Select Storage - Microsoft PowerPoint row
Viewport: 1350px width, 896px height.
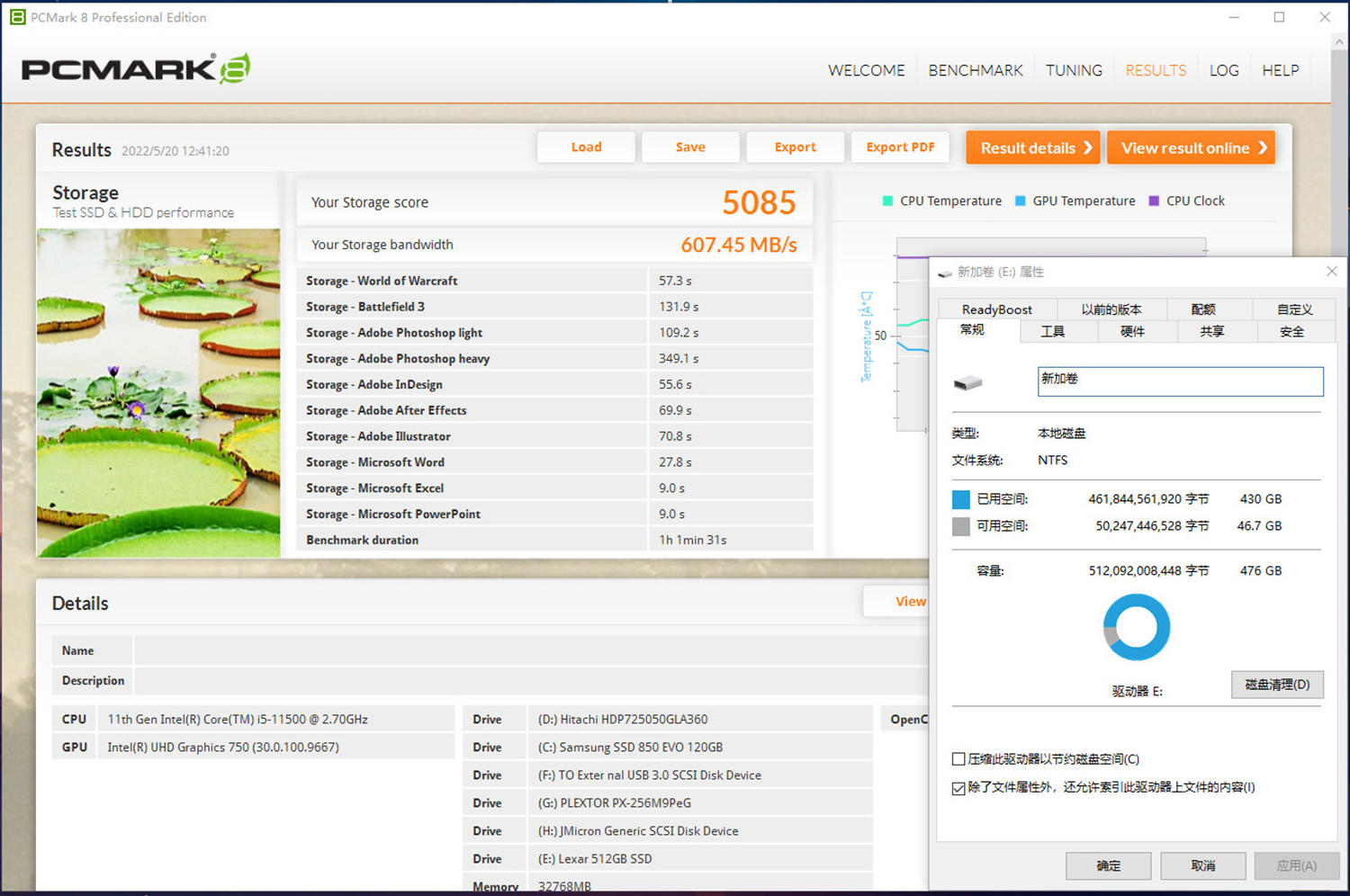554,515
